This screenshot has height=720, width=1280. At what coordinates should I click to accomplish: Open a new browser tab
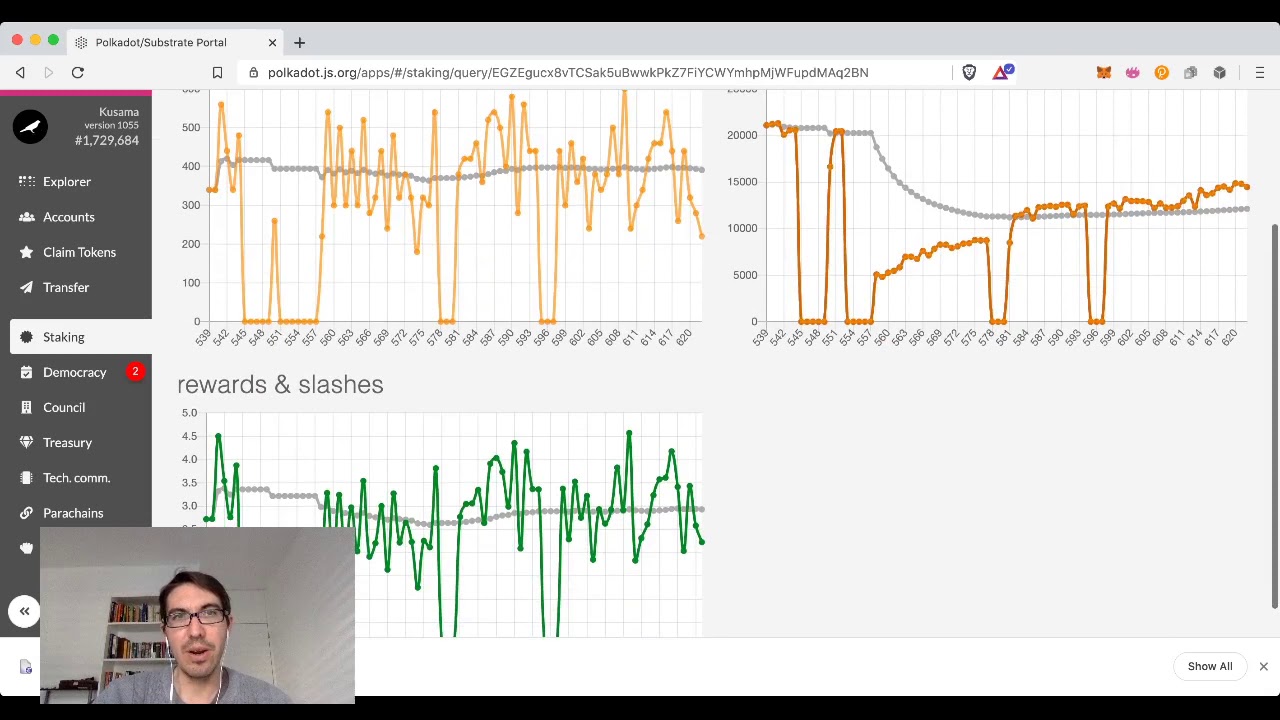299,42
